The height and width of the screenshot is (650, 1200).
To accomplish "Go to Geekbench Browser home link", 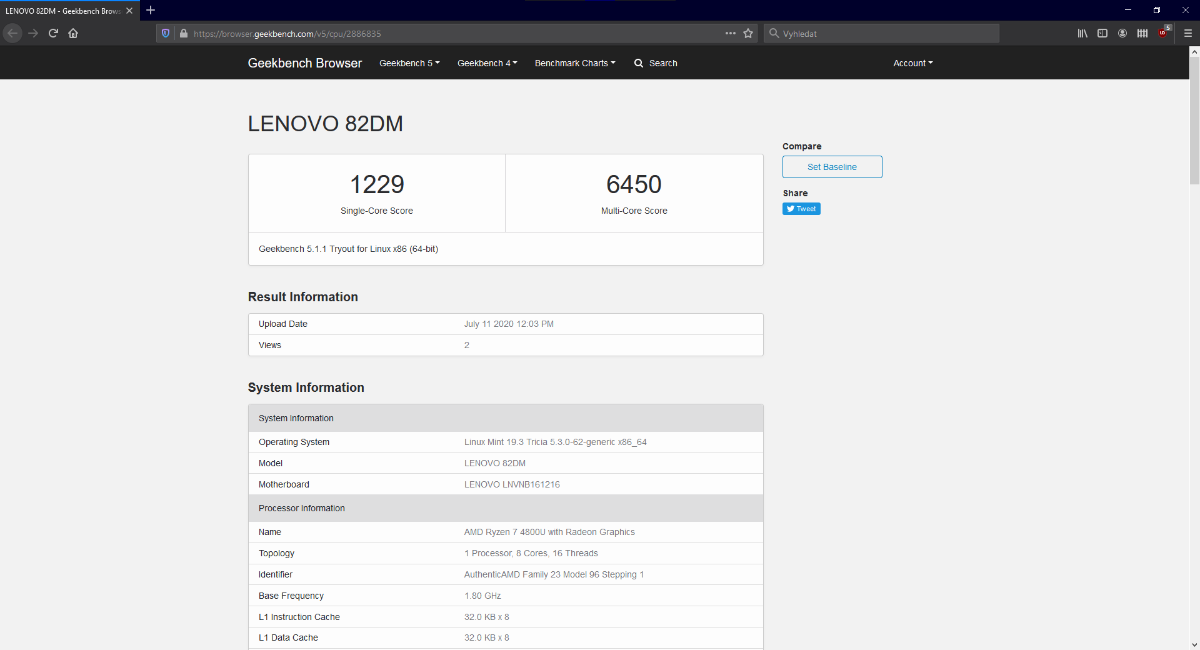I will click(x=305, y=63).
